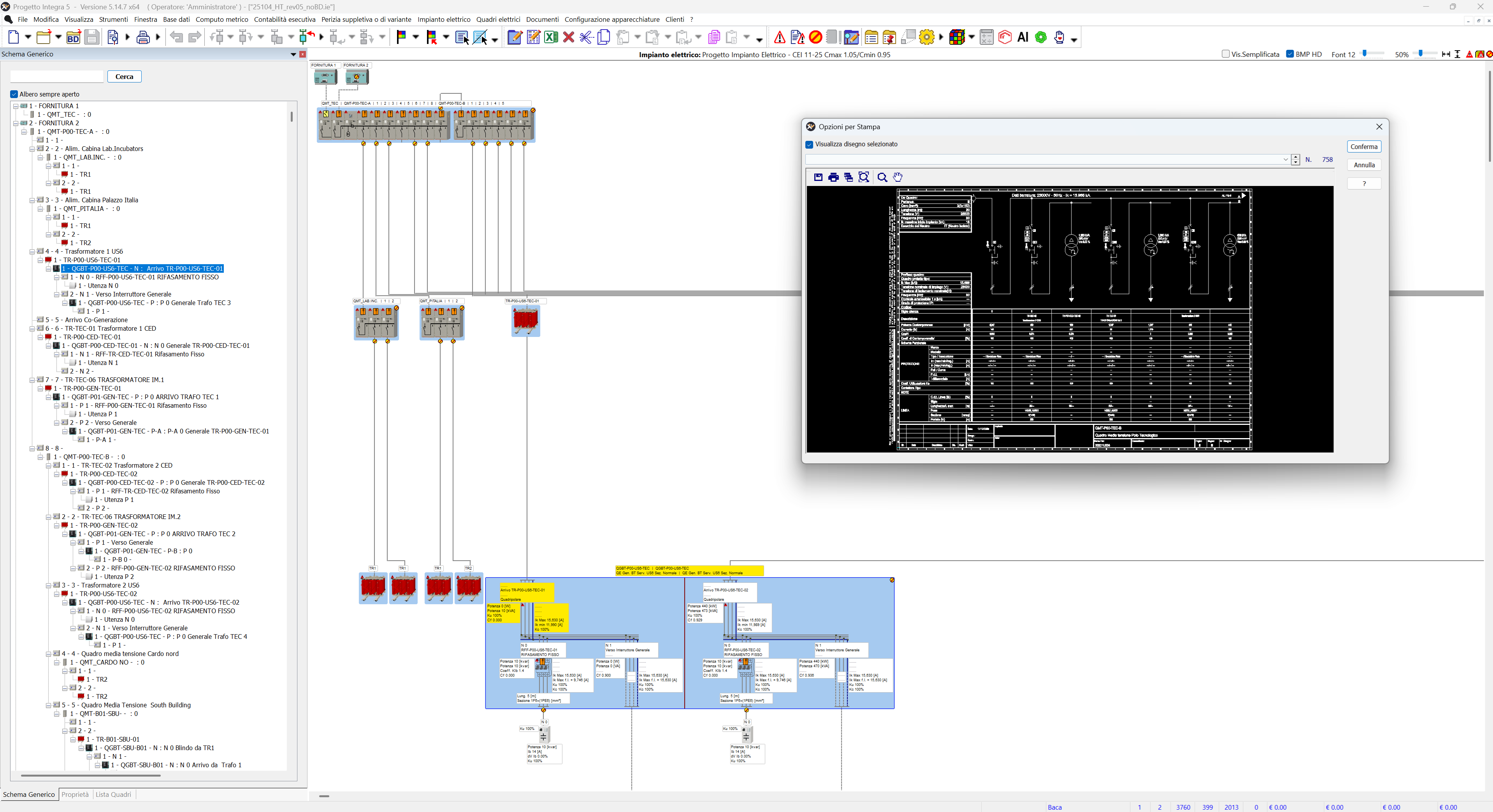Open the settings gear in the toolbar
Screen dimensions: 1493x812
point(927,37)
